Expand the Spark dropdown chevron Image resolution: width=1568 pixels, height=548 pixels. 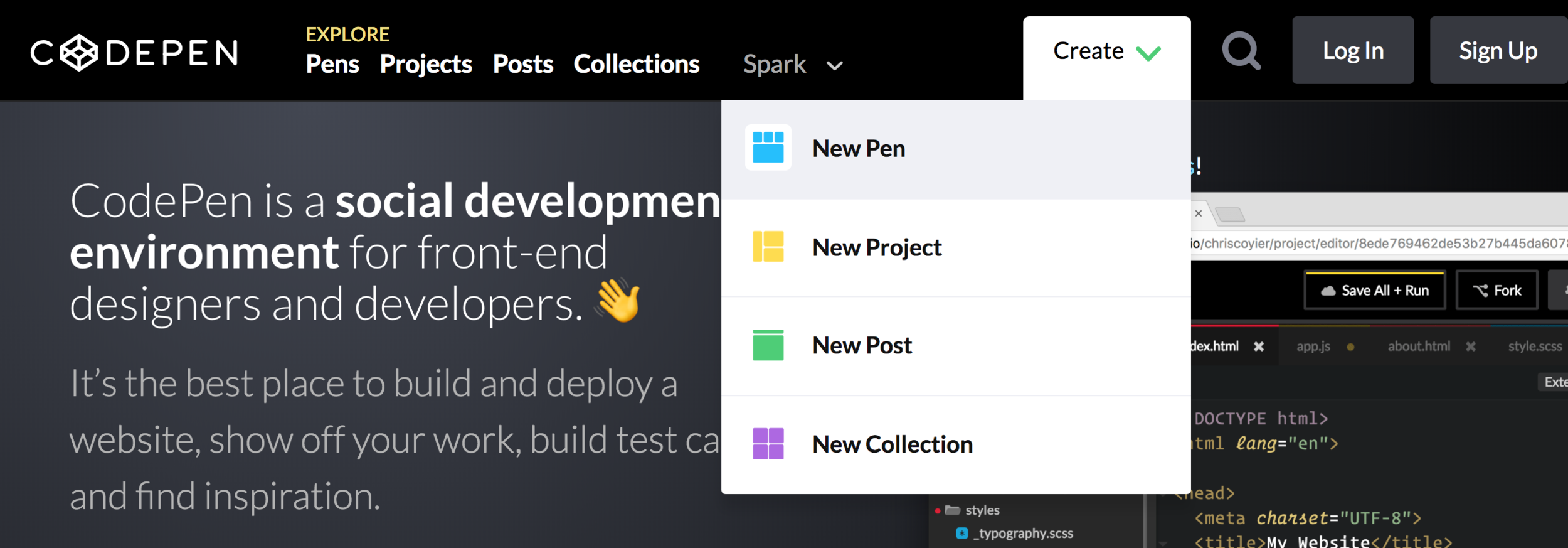click(x=834, y=66)
